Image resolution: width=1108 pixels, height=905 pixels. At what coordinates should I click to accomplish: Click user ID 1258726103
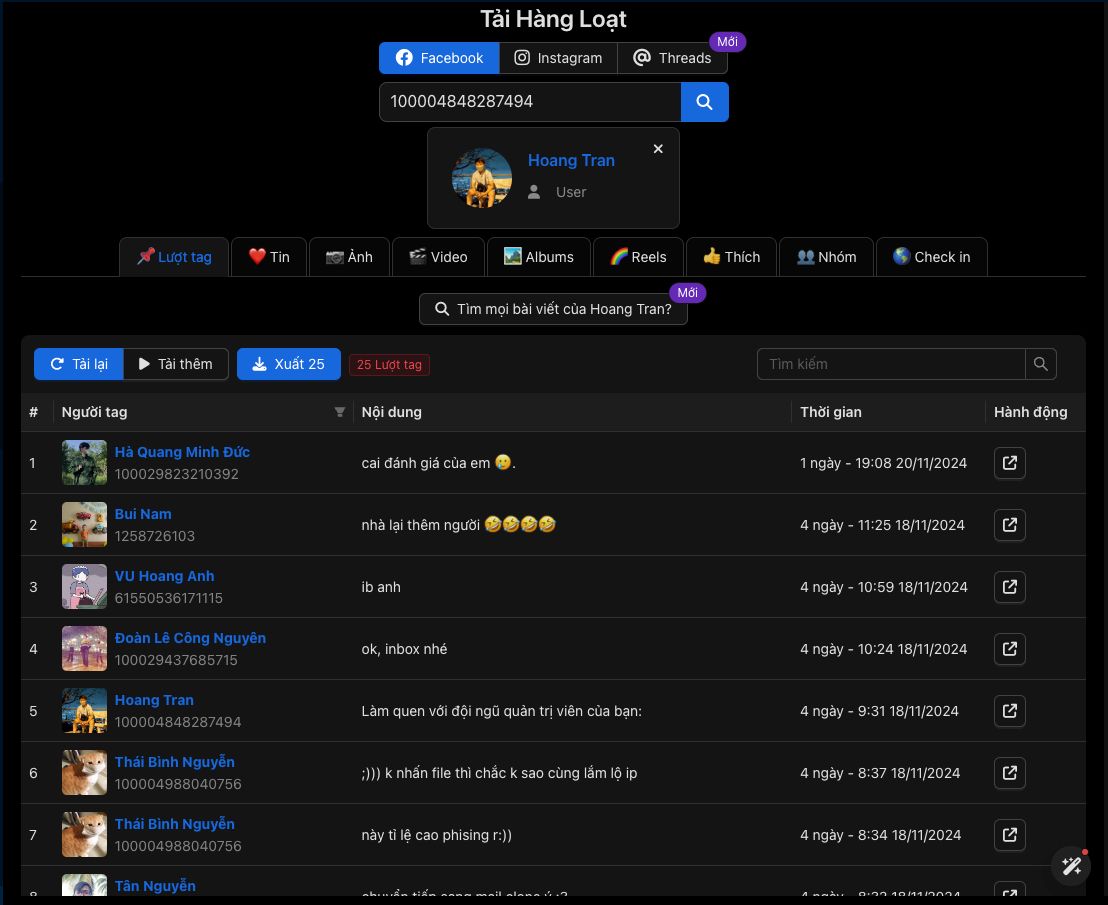155,536
